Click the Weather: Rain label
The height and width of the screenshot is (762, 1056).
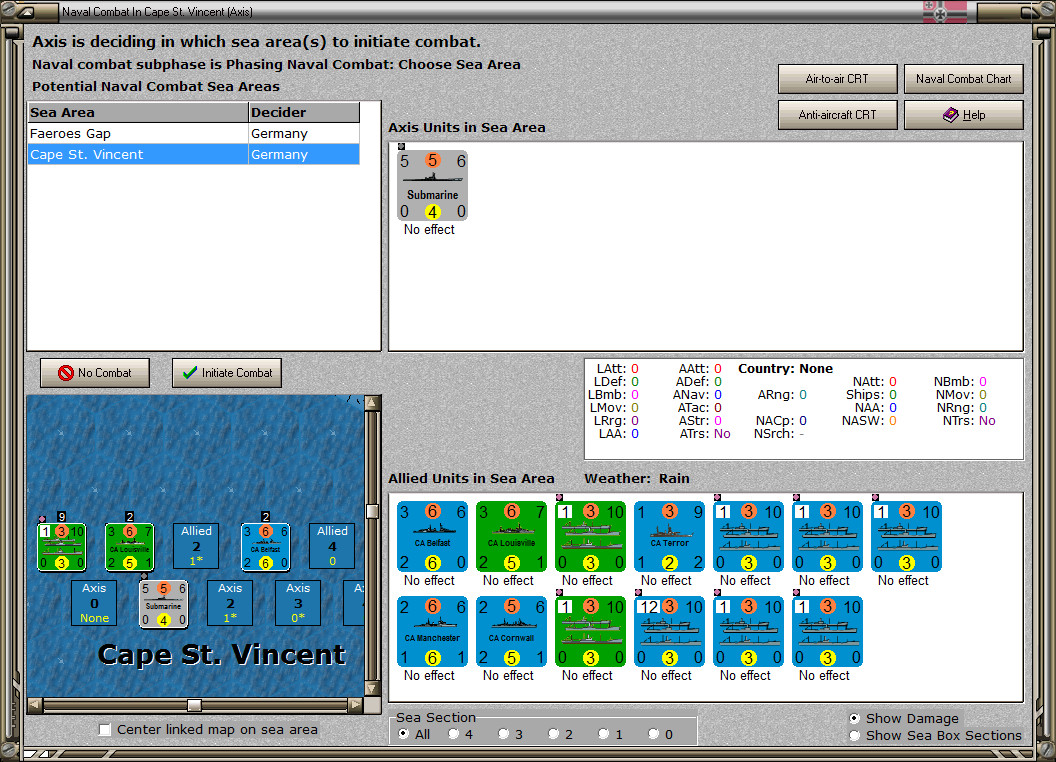636,478
